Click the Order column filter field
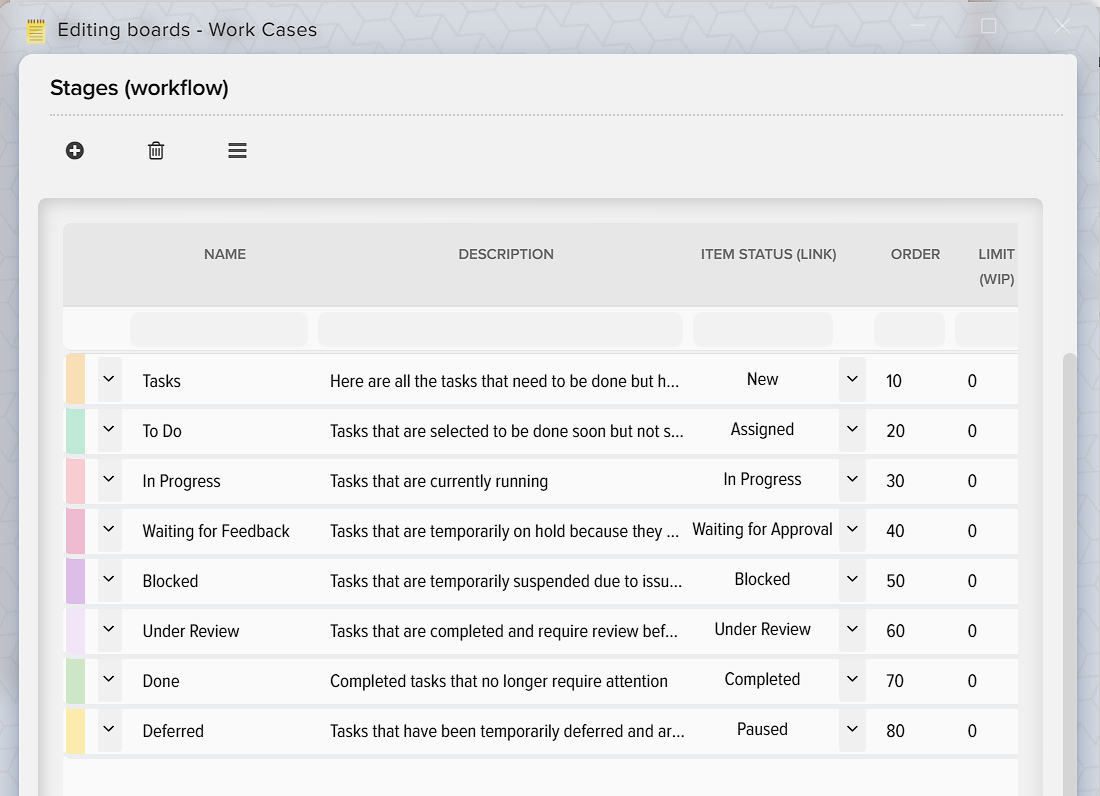Image resolution: width=1100 pixels, height=796 pixels. click(x=909, y=329)
